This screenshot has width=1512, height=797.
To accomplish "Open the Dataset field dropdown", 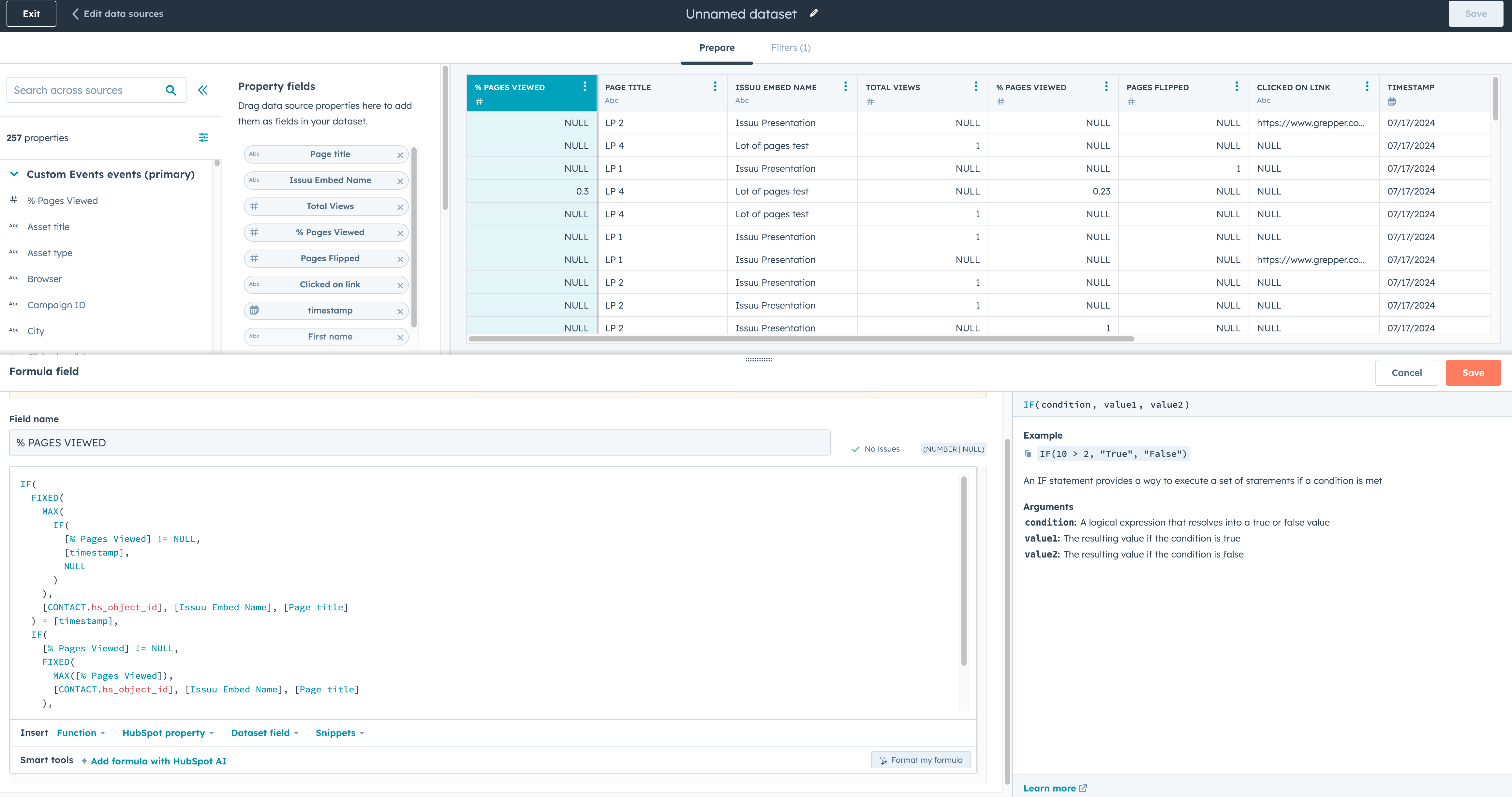I will 265,732.
